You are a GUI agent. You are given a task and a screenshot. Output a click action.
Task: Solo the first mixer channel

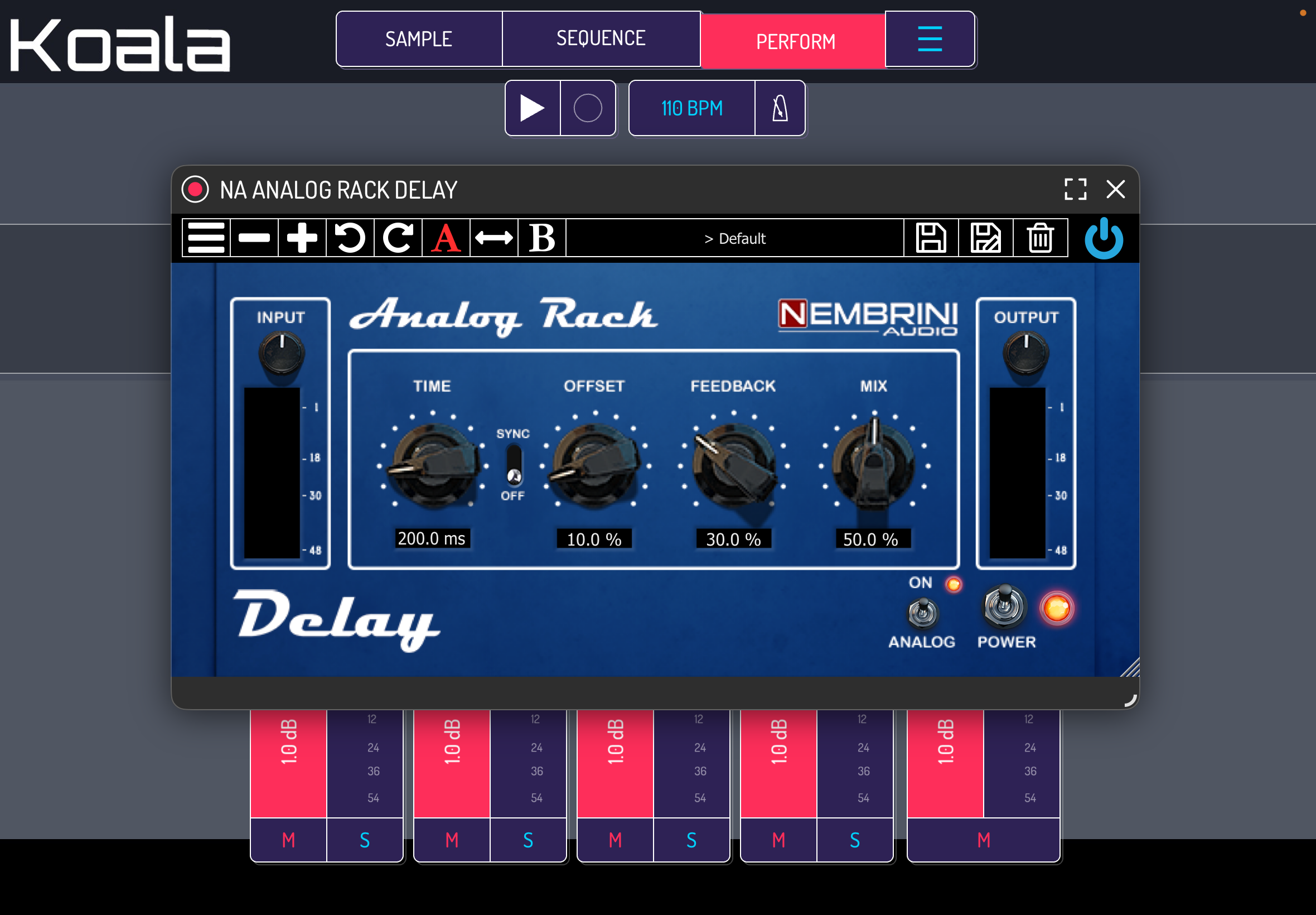(365, 840)
